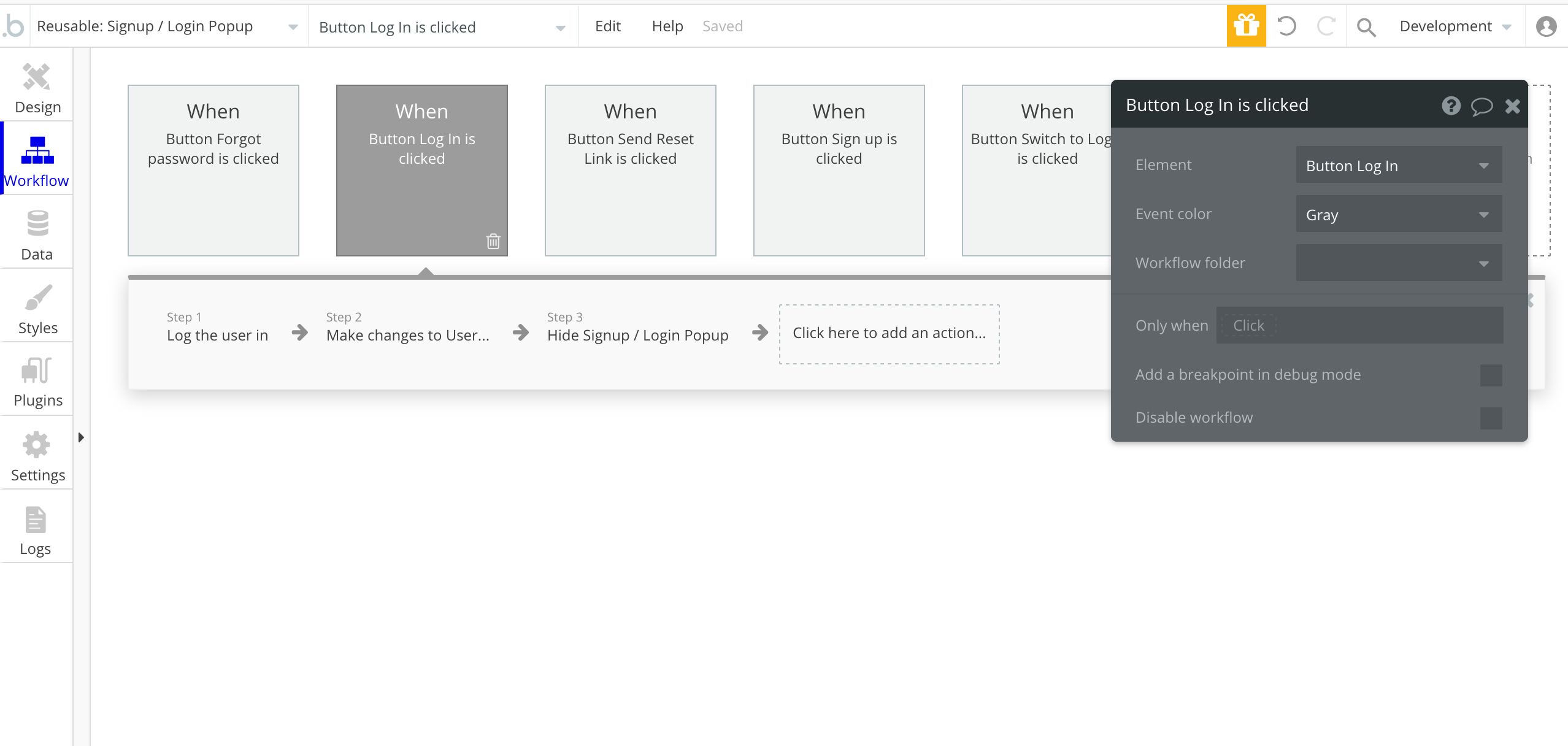Click the undo arrow icon
The width and height of the screenshot is (1568, 746).
tap(1286, 26)
